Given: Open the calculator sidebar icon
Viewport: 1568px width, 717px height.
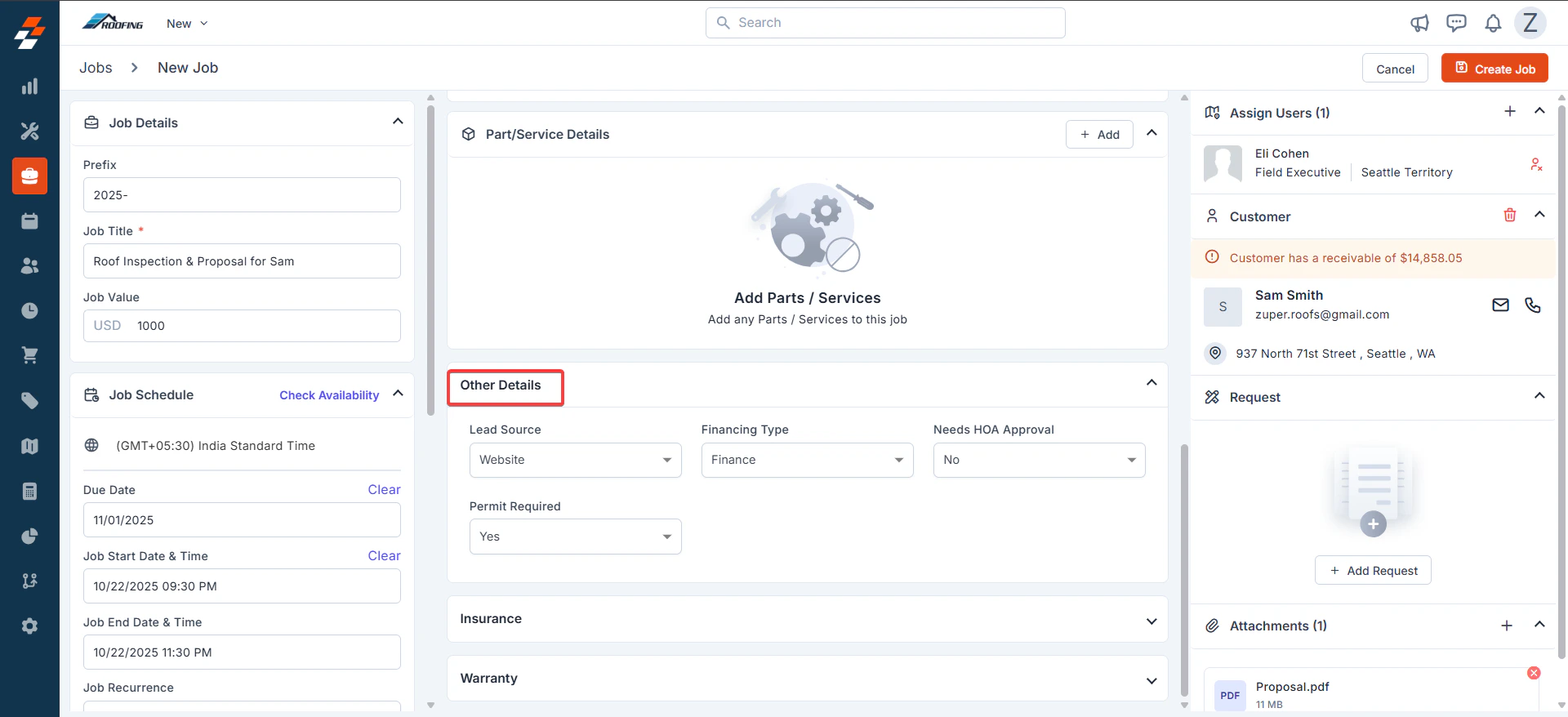Looking at the screenshot, I should 29,491.
